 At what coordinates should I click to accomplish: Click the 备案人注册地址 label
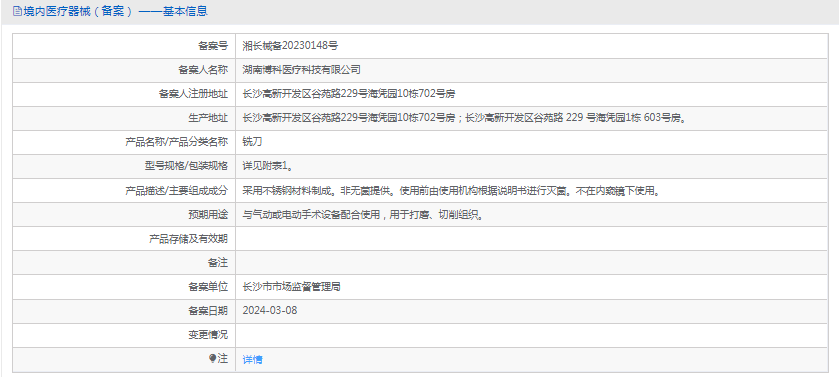(x=193, y=94)
